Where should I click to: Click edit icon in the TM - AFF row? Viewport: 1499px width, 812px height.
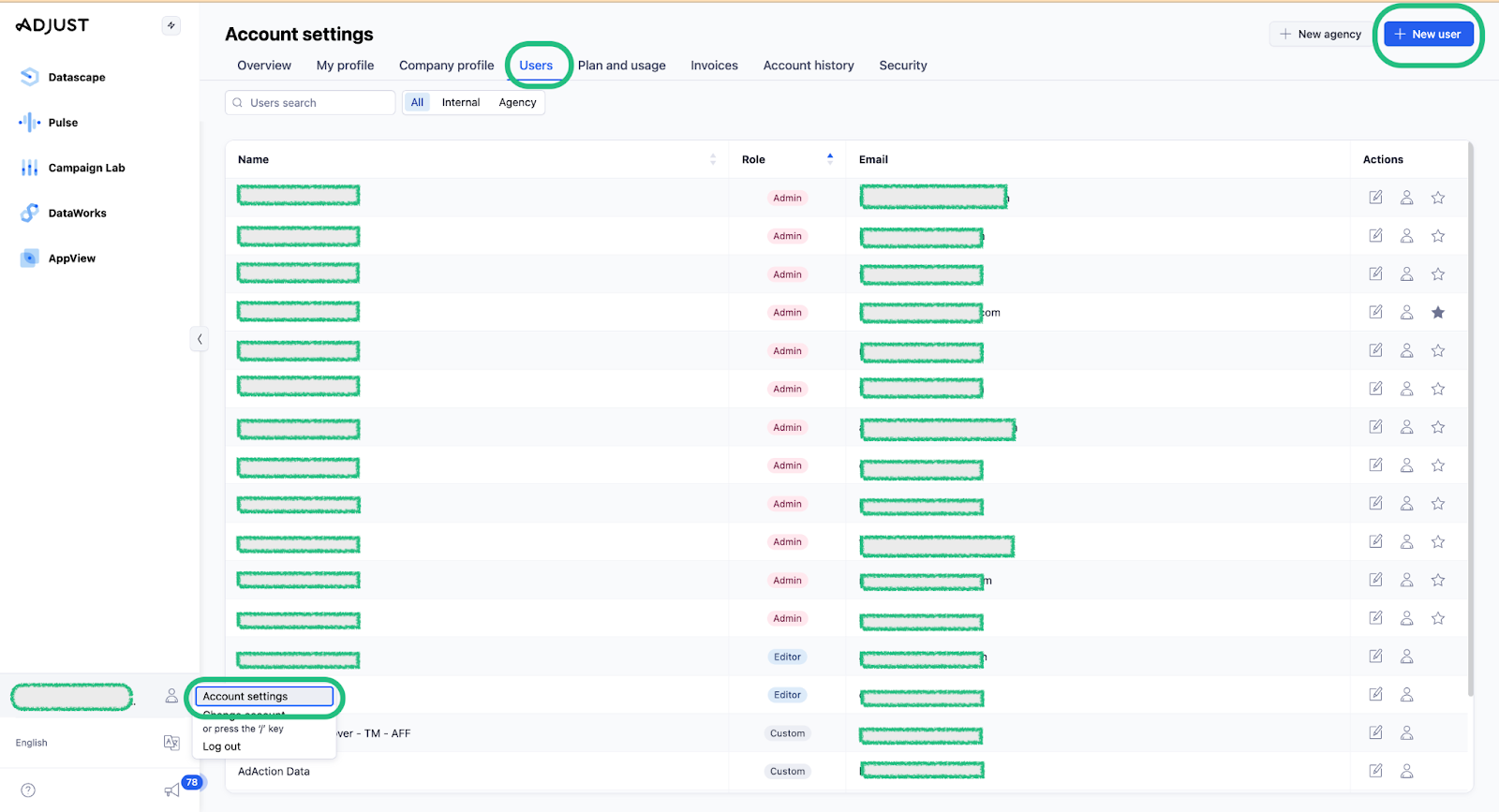click(x=1375, y=732)
